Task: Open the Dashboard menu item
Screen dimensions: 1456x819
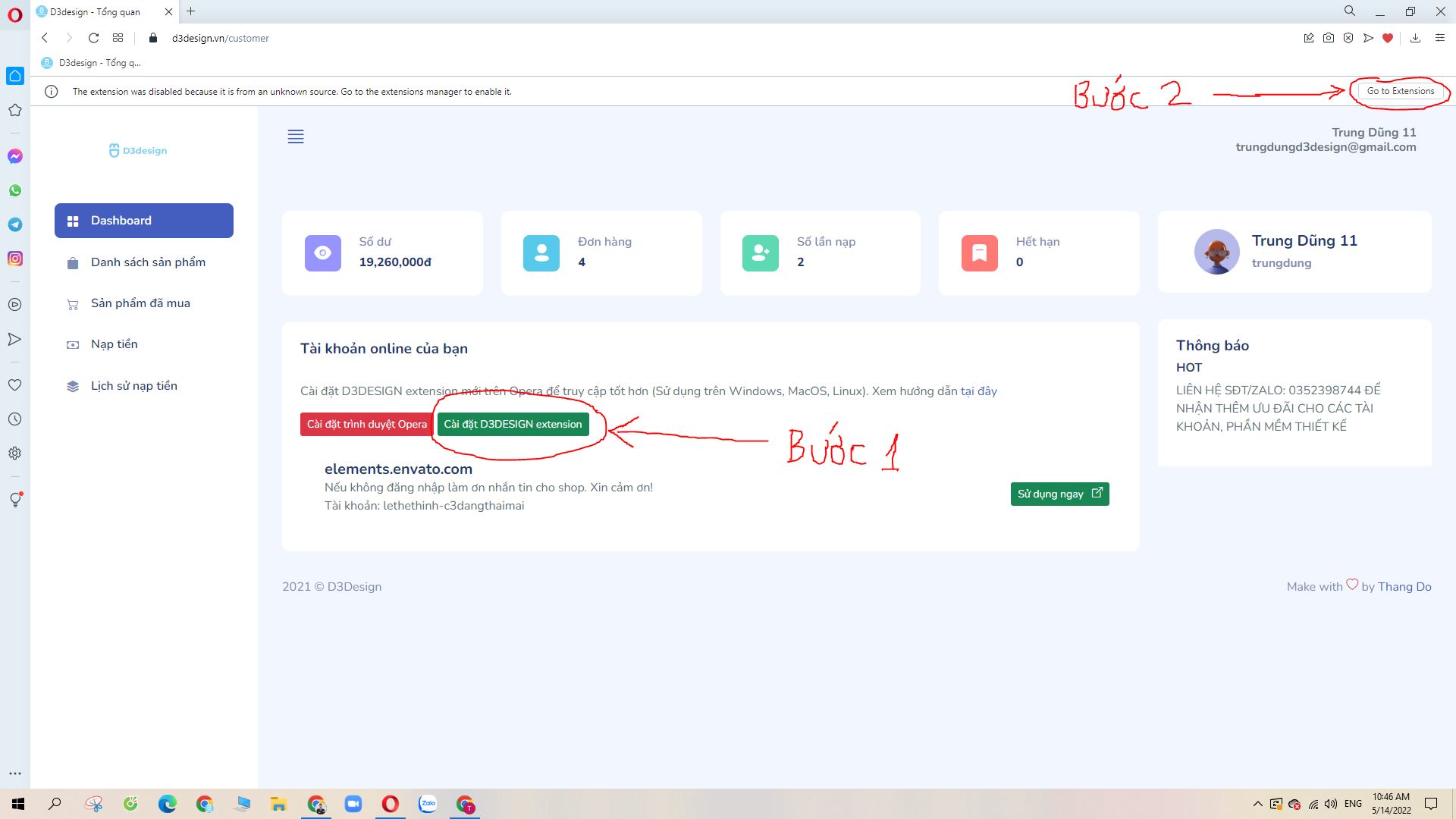Action: coord(144,221)
